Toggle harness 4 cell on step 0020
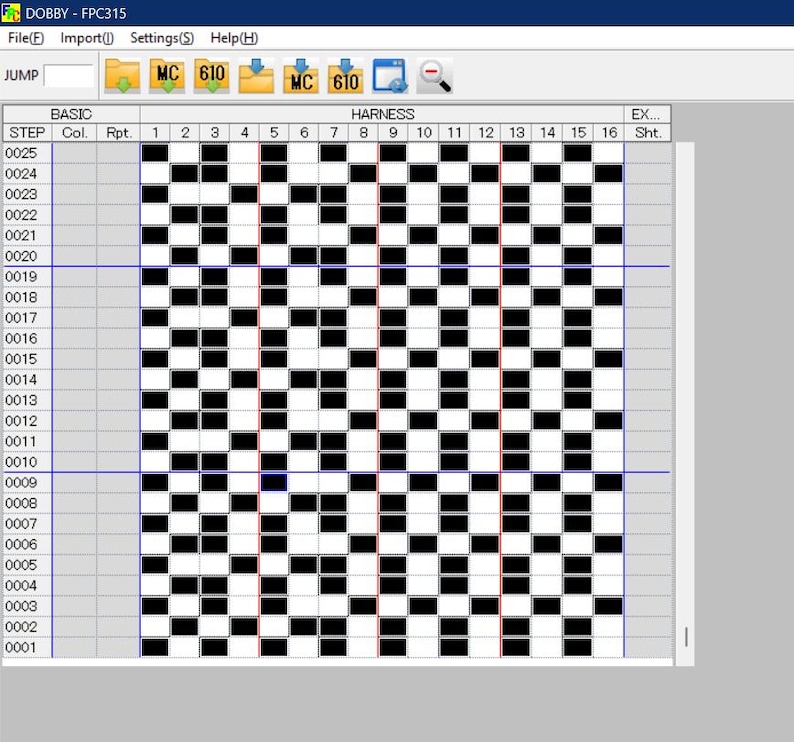 point(244,256)
